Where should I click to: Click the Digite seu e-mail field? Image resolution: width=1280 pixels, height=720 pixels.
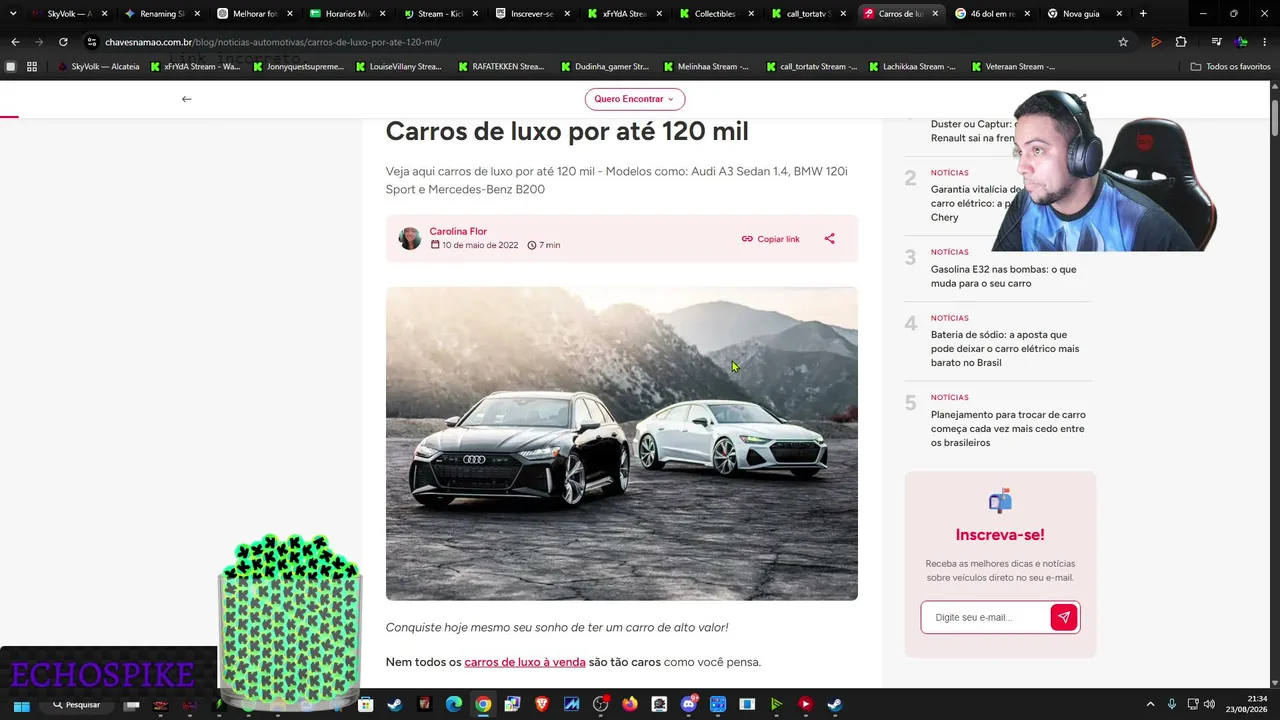coord(986,617)
